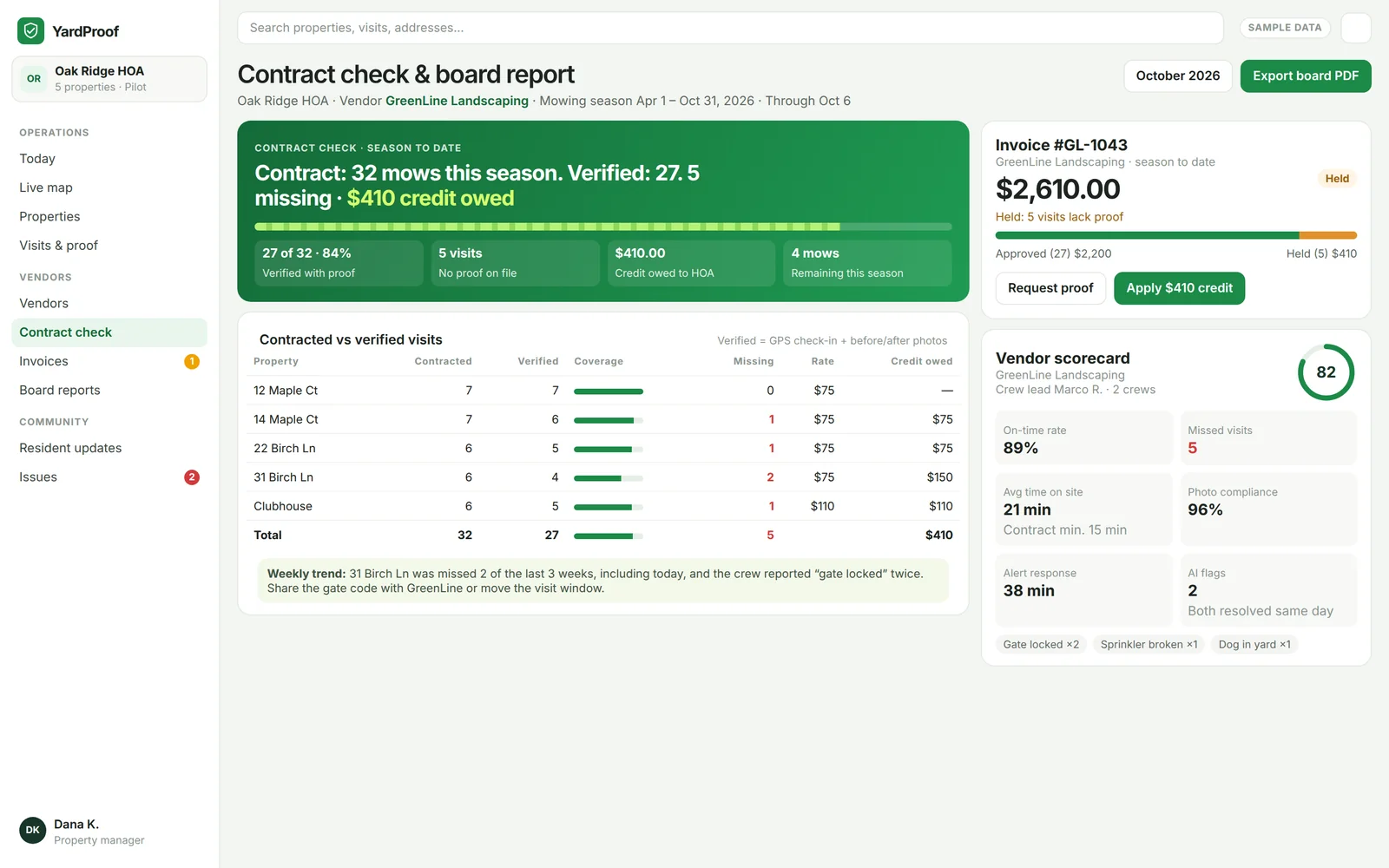The image size is (1389, 868).
Task: Click the Credit owed column header
Action: tap(921, 361)
